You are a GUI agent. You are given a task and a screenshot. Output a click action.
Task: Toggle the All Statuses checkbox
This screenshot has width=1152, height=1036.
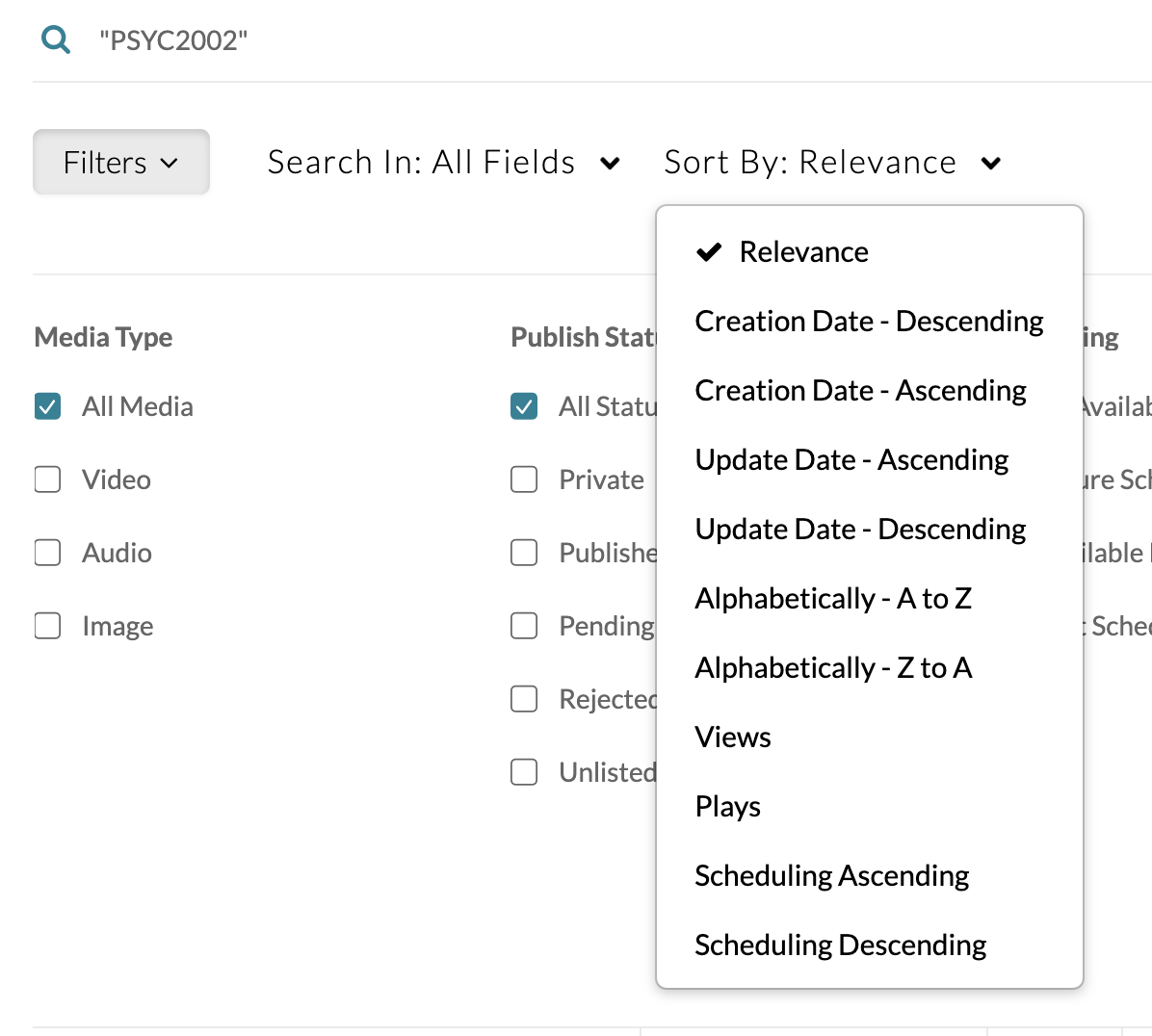tap(524, 406)
